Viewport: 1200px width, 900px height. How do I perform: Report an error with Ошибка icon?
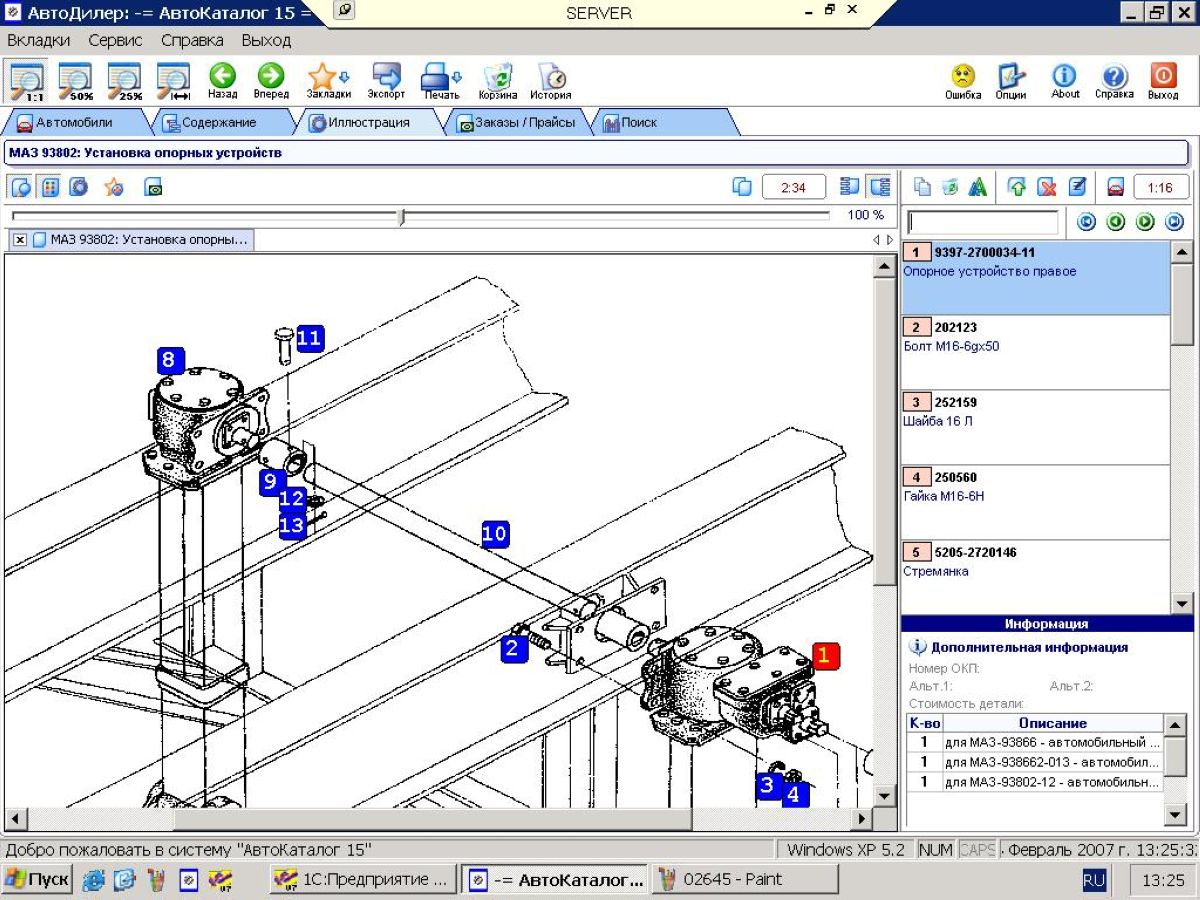coord(963,81)
